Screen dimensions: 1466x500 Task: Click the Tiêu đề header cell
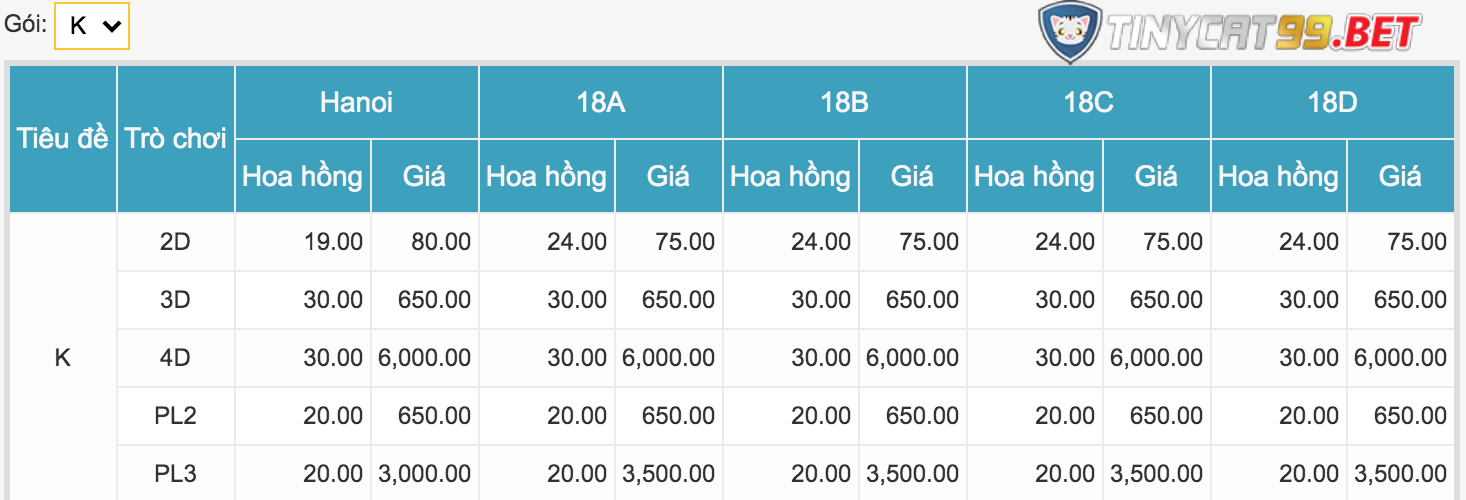pos(62,139)
